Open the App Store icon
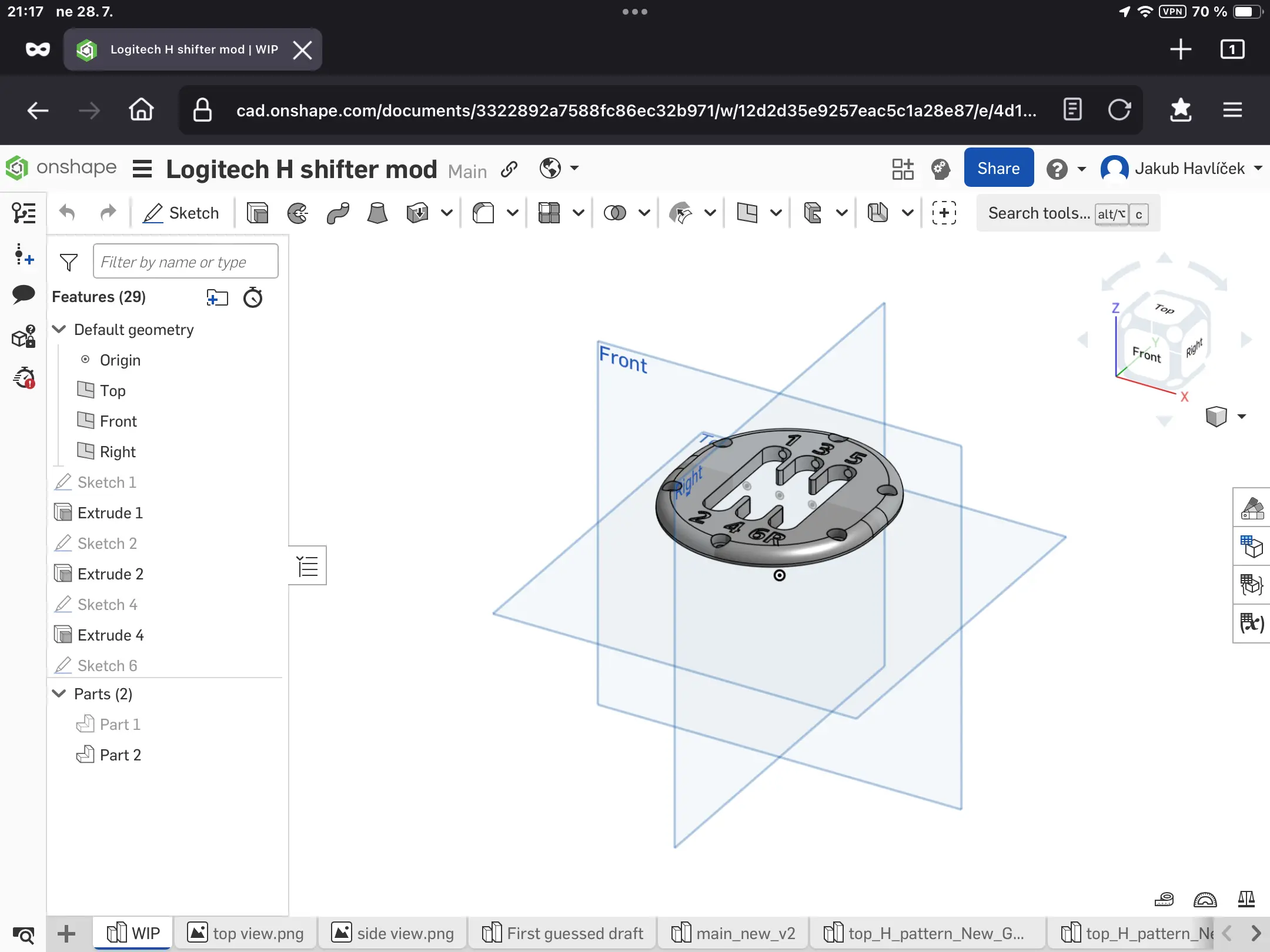The width and height of the screenshot is (1270, 952). (x=903, y=169)
